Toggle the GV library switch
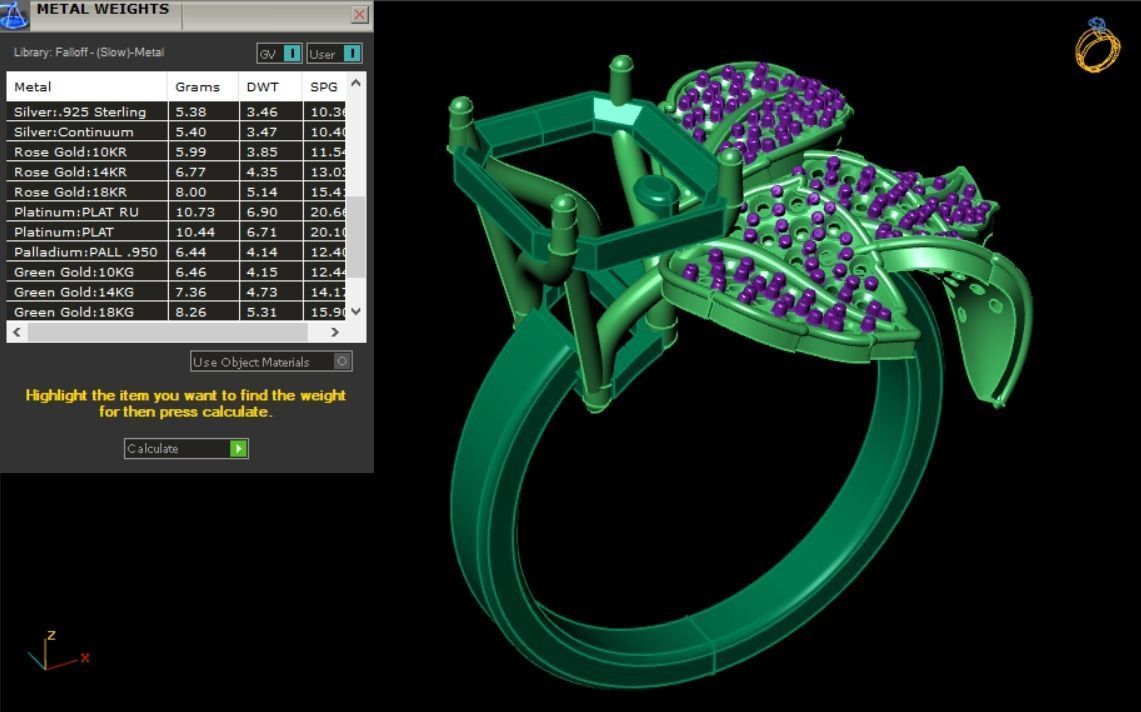Image resolution: width=1141 pixels, height=712 pixels. pyautogui.click(x=279, y=54)
